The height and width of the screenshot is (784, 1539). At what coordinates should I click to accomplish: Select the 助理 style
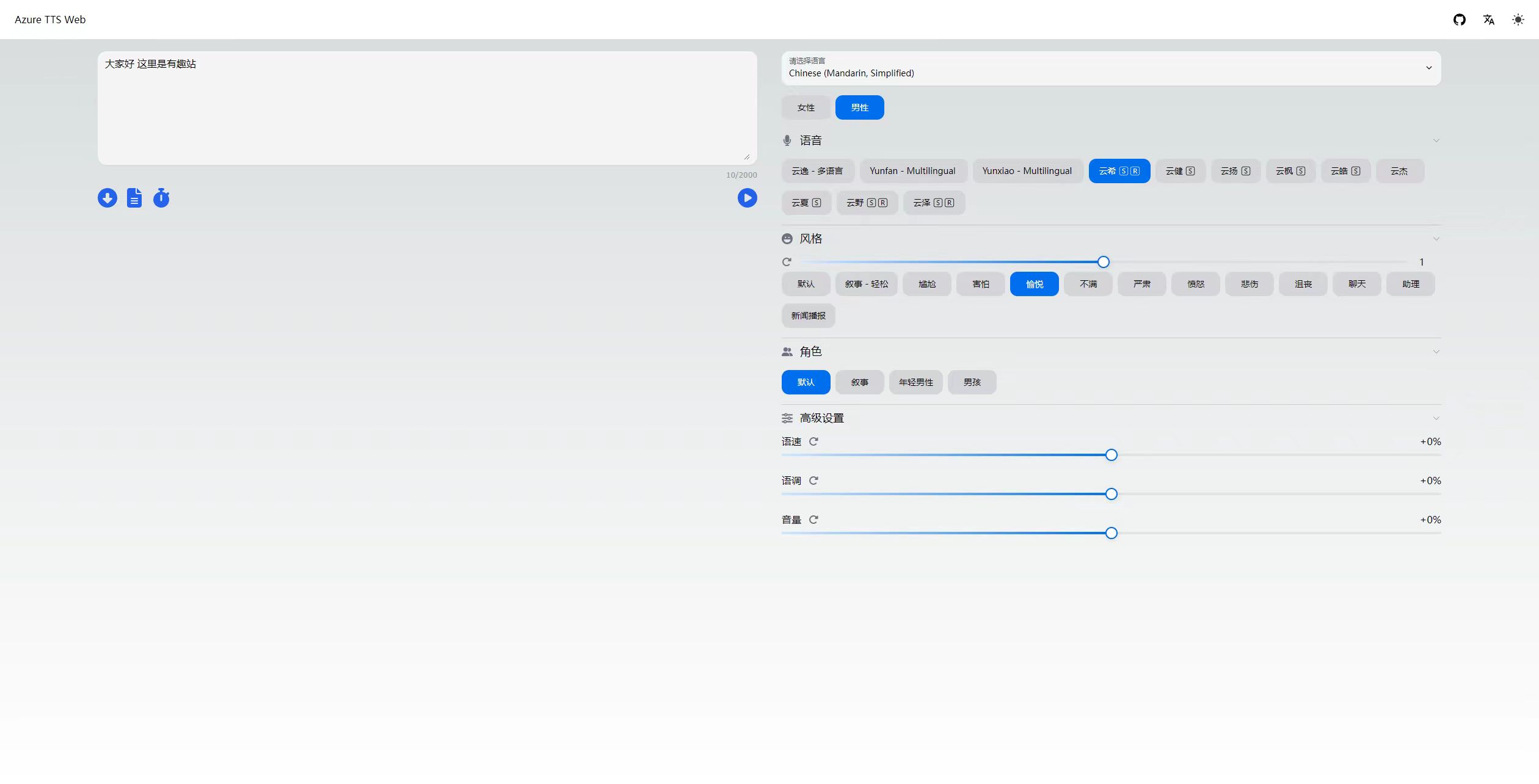click(x=1411, y=284)
